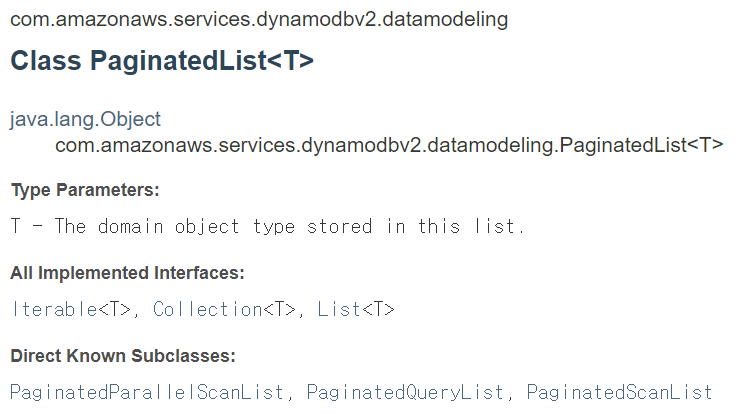Click the <T> generic after Collection

click(279, 309)
